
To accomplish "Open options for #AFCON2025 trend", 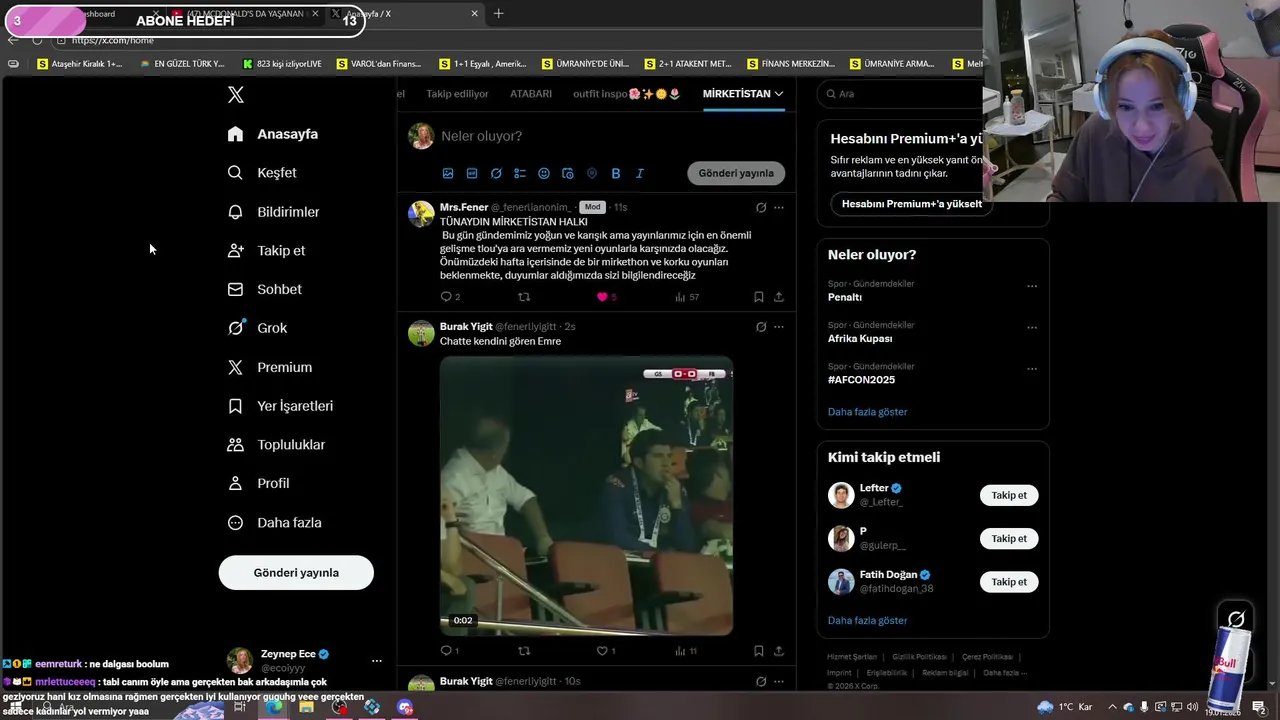I will (1032, 368).
